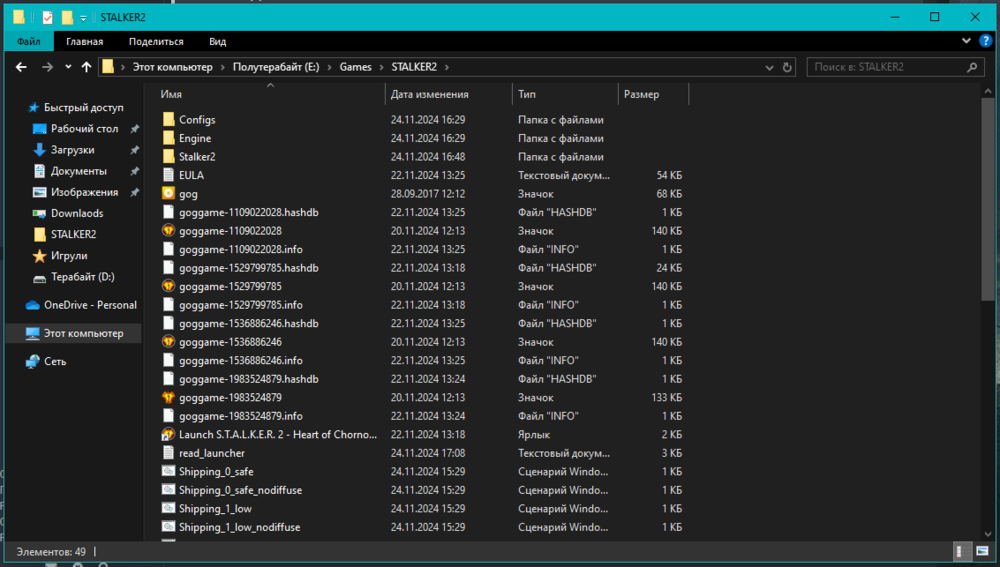Select the Launch S.T.A.L.K.E.R. 2 shortcut

(277, 435)
